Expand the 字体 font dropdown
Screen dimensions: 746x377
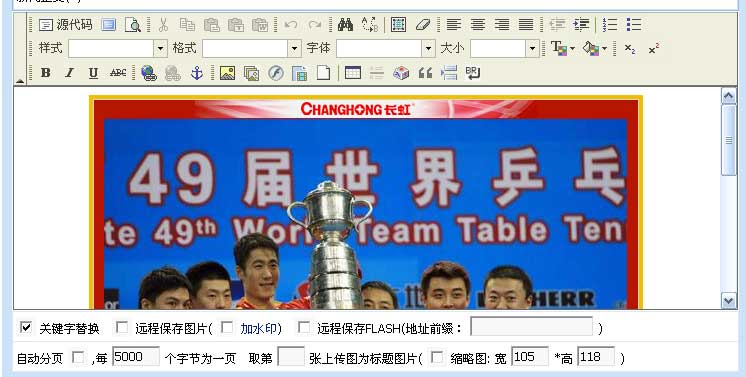tap(428, 48)
